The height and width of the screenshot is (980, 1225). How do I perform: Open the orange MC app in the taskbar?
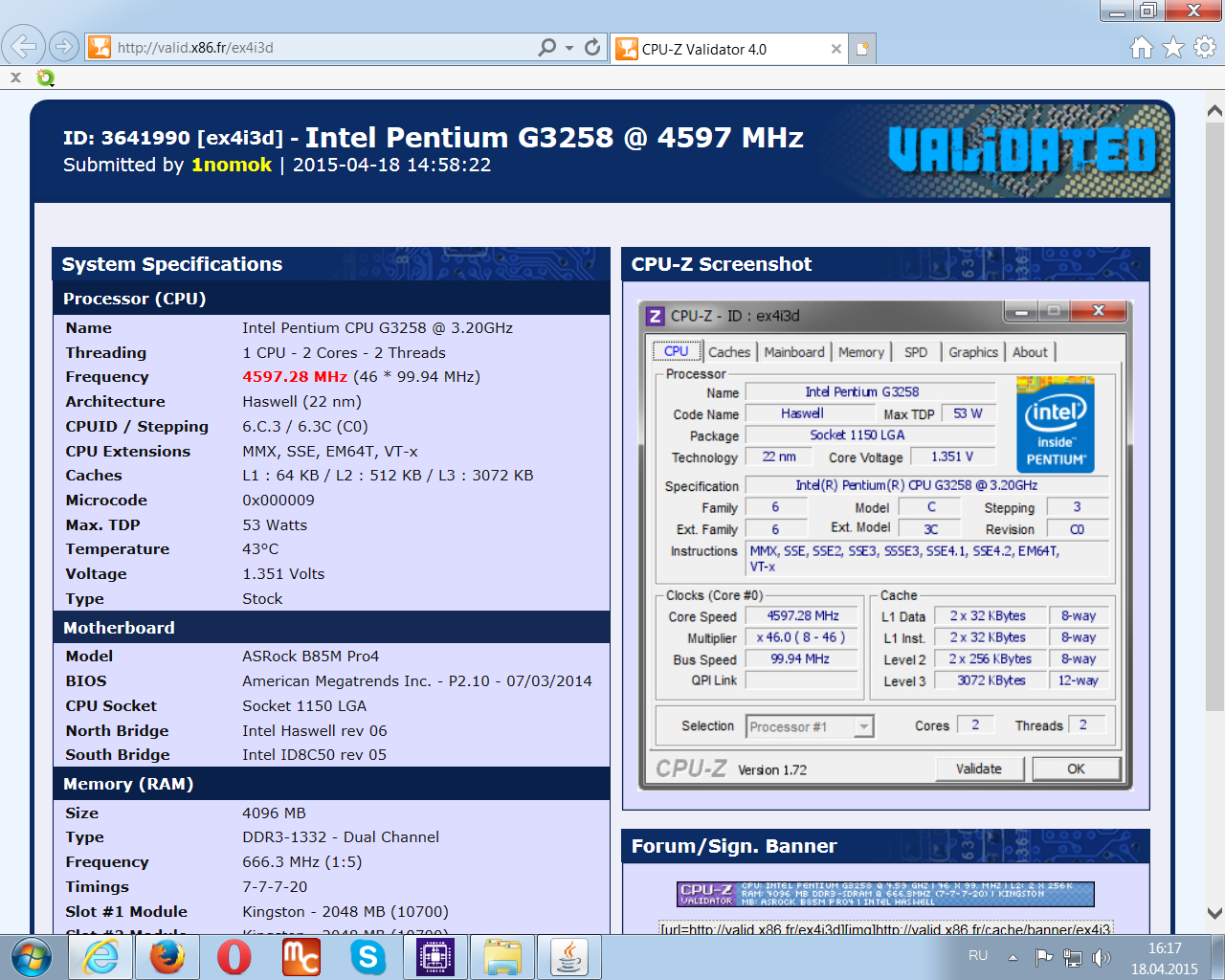tap(301, 957)
